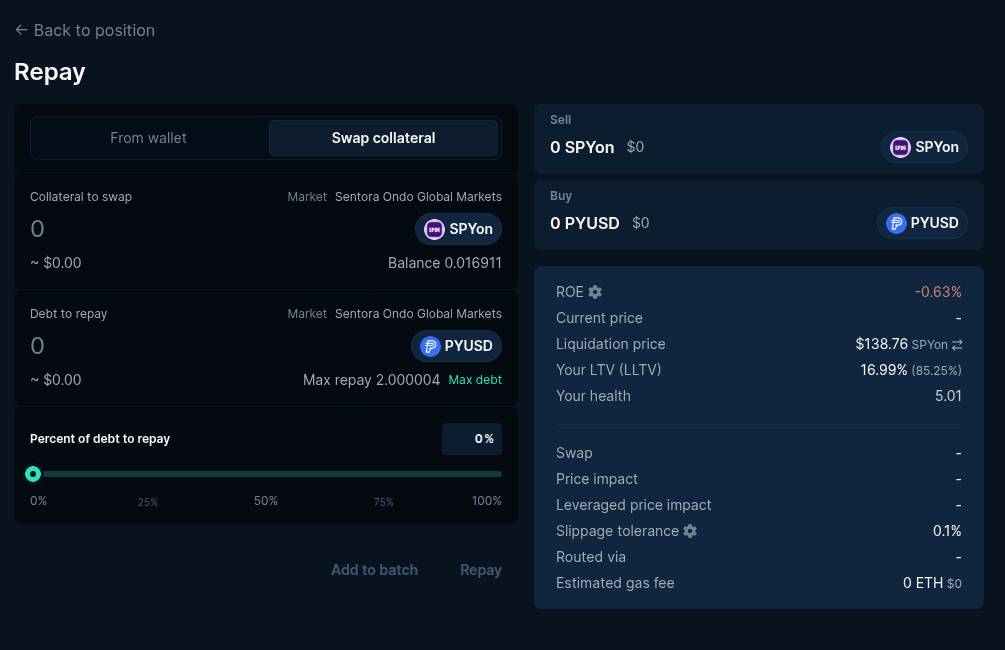Switch to From wallet tab
This screenshot has height=650, width=1005.
point(149,138)
